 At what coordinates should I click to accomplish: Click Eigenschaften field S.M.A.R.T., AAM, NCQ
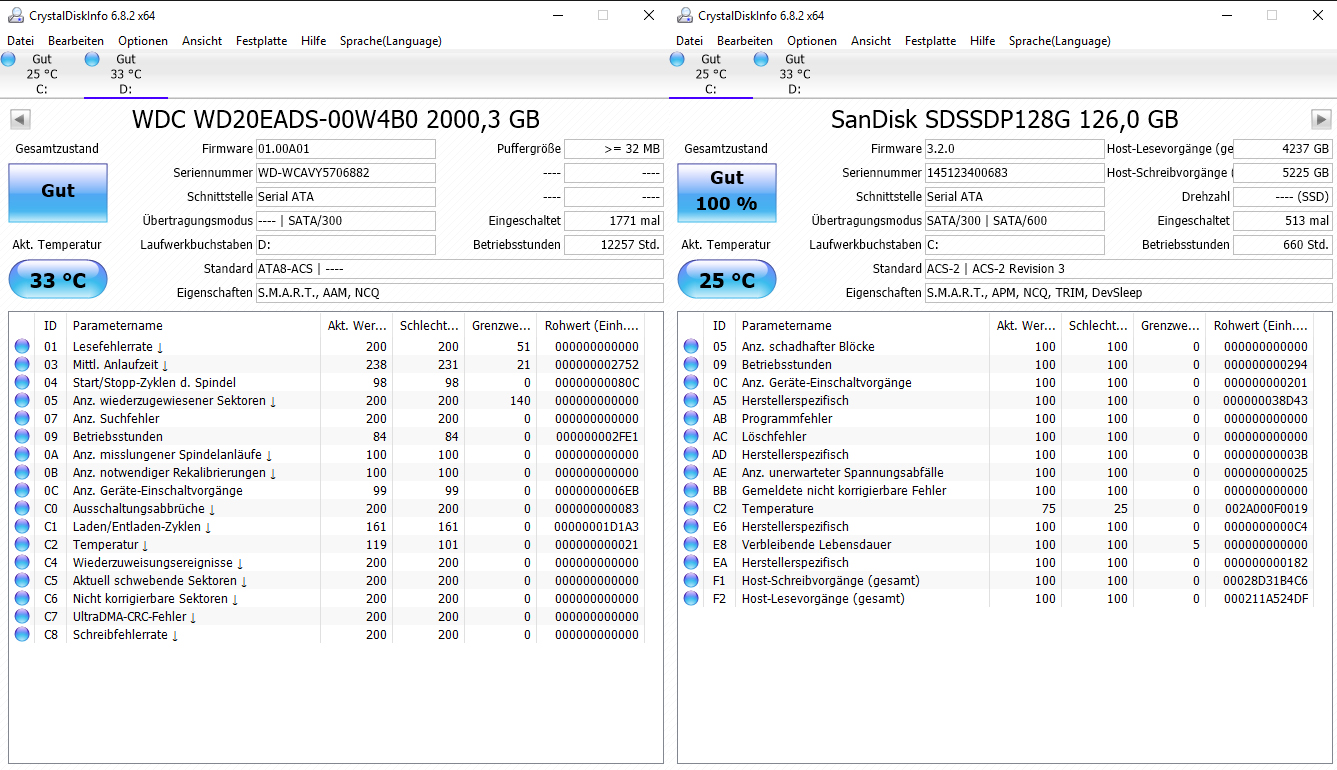(459, 293)
